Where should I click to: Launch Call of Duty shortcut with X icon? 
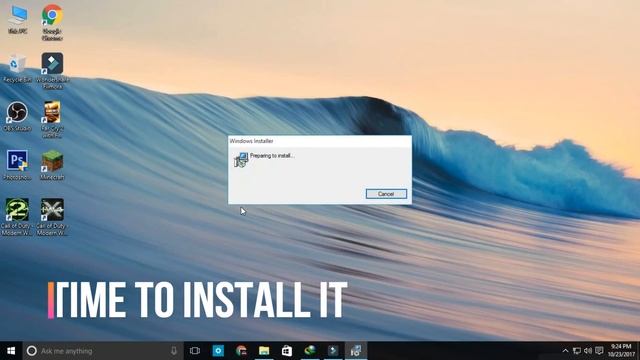pos(52,217)
